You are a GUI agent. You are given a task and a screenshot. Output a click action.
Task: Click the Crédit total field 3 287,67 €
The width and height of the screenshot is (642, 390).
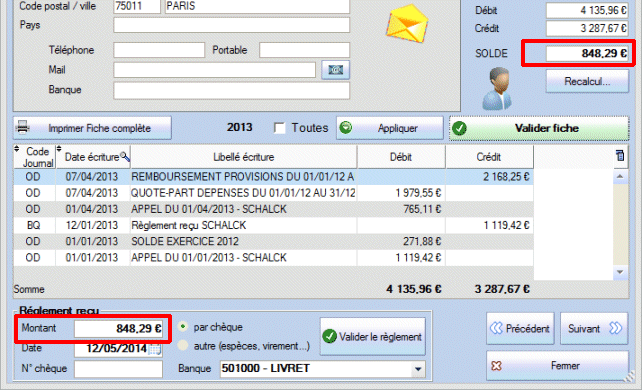pyautogui.click(x=587, y=28)
